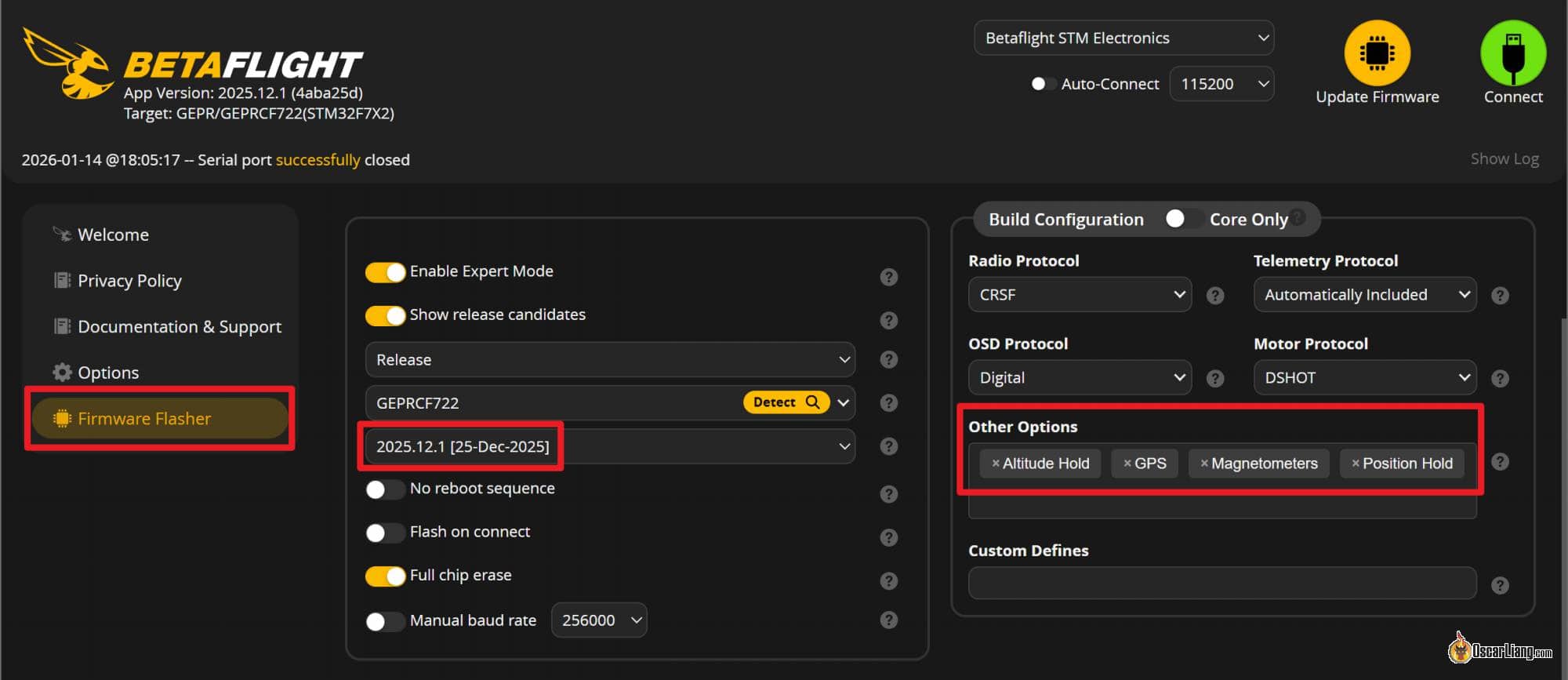The height and width of the screenshot is (680, 1568).
Task: Open help for Full chip erase
Action: (888, 581)
